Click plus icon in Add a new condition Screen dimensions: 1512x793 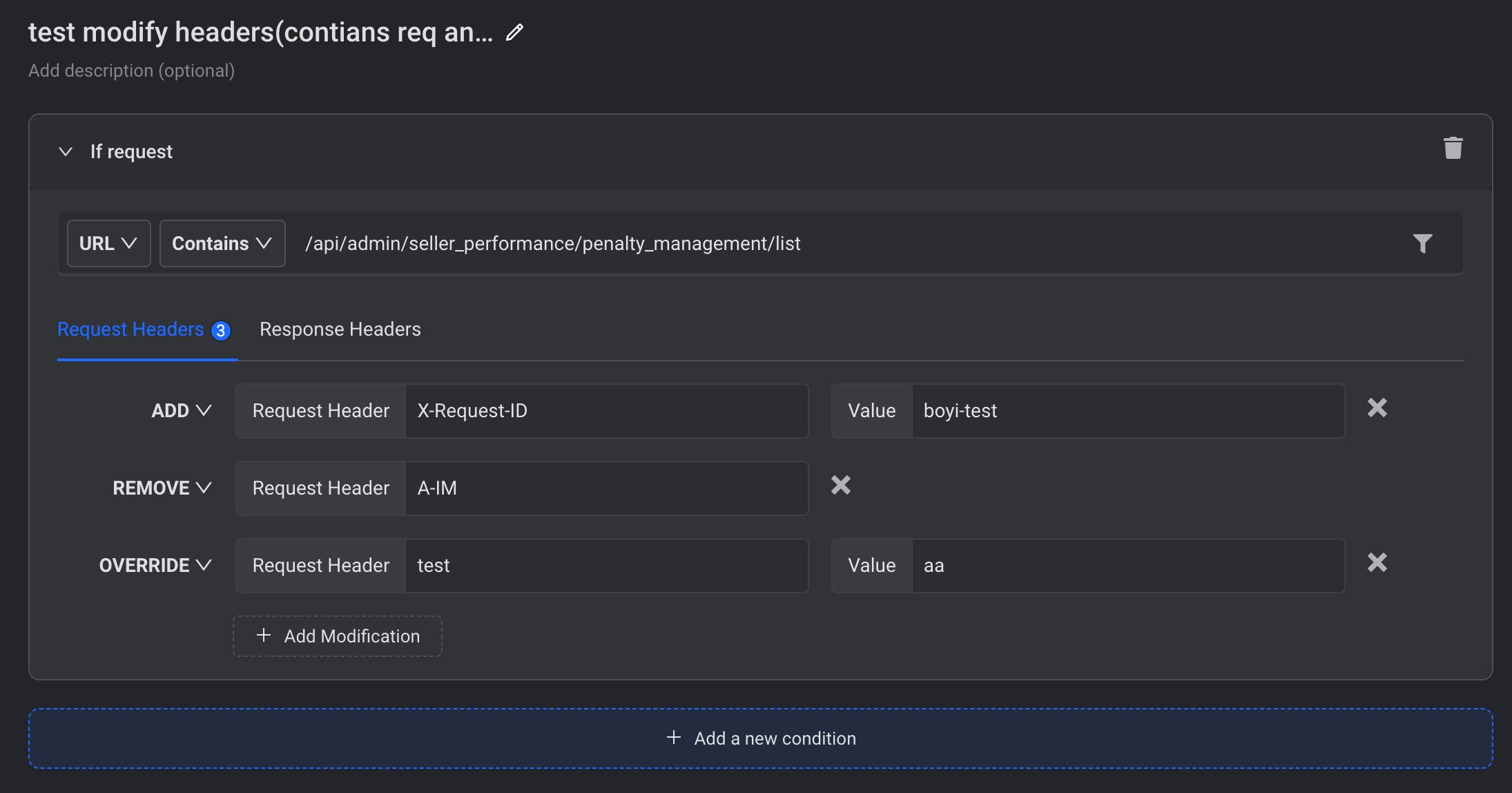674,738
